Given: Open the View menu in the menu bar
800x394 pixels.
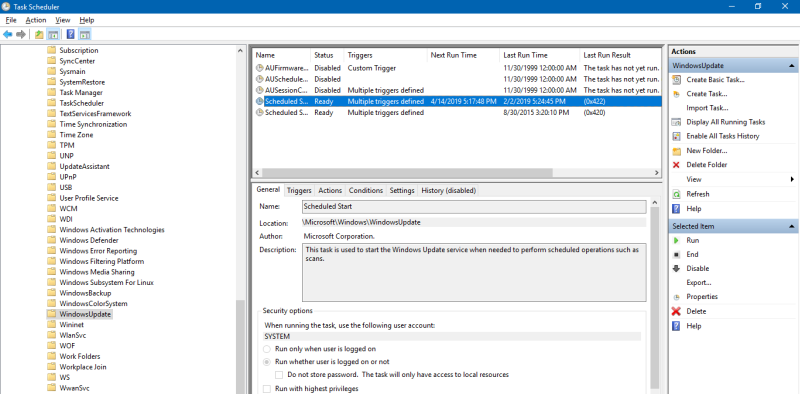Looking at the screenshot, I should tap(63, 20).
